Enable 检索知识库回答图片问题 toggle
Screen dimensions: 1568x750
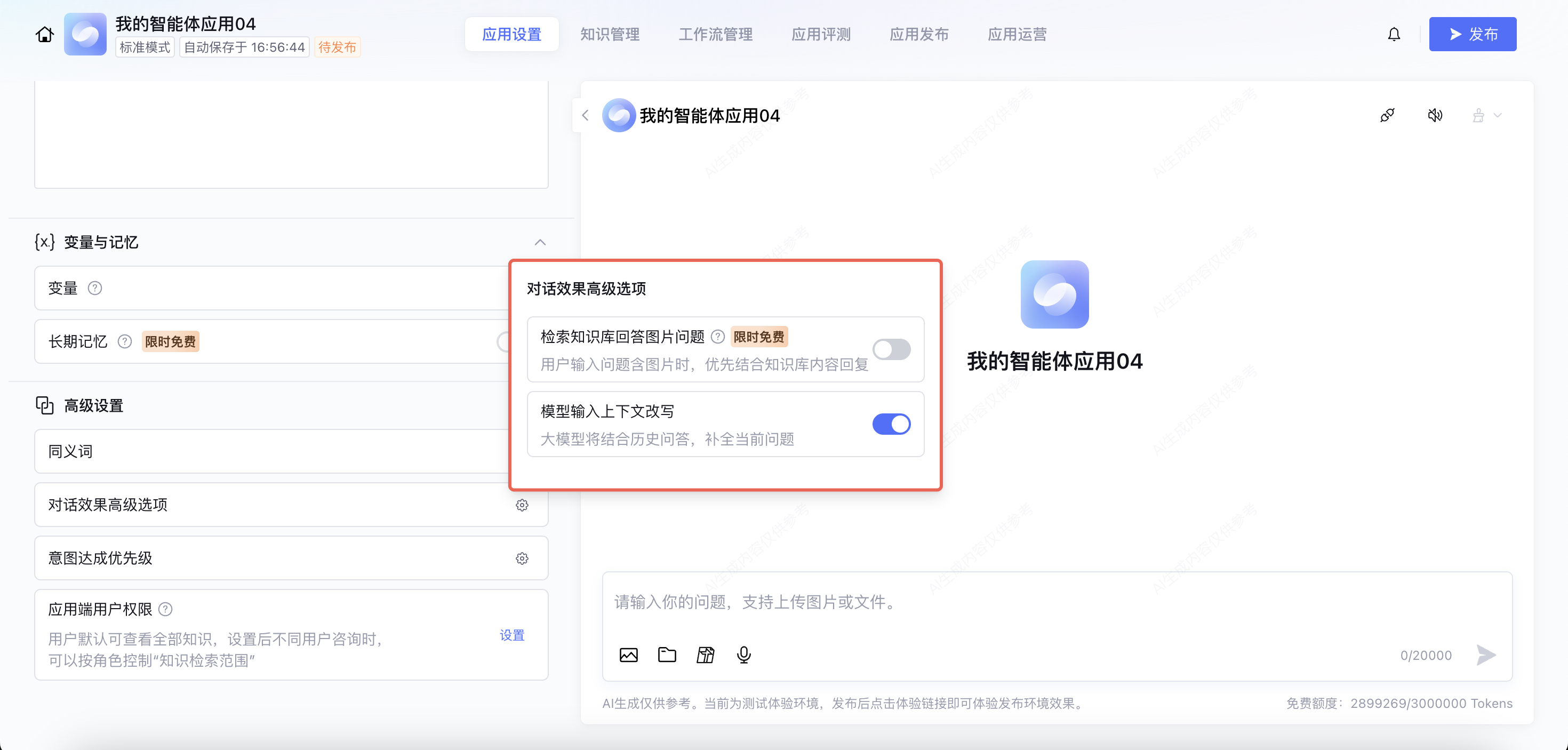click(x=891, y=349)
